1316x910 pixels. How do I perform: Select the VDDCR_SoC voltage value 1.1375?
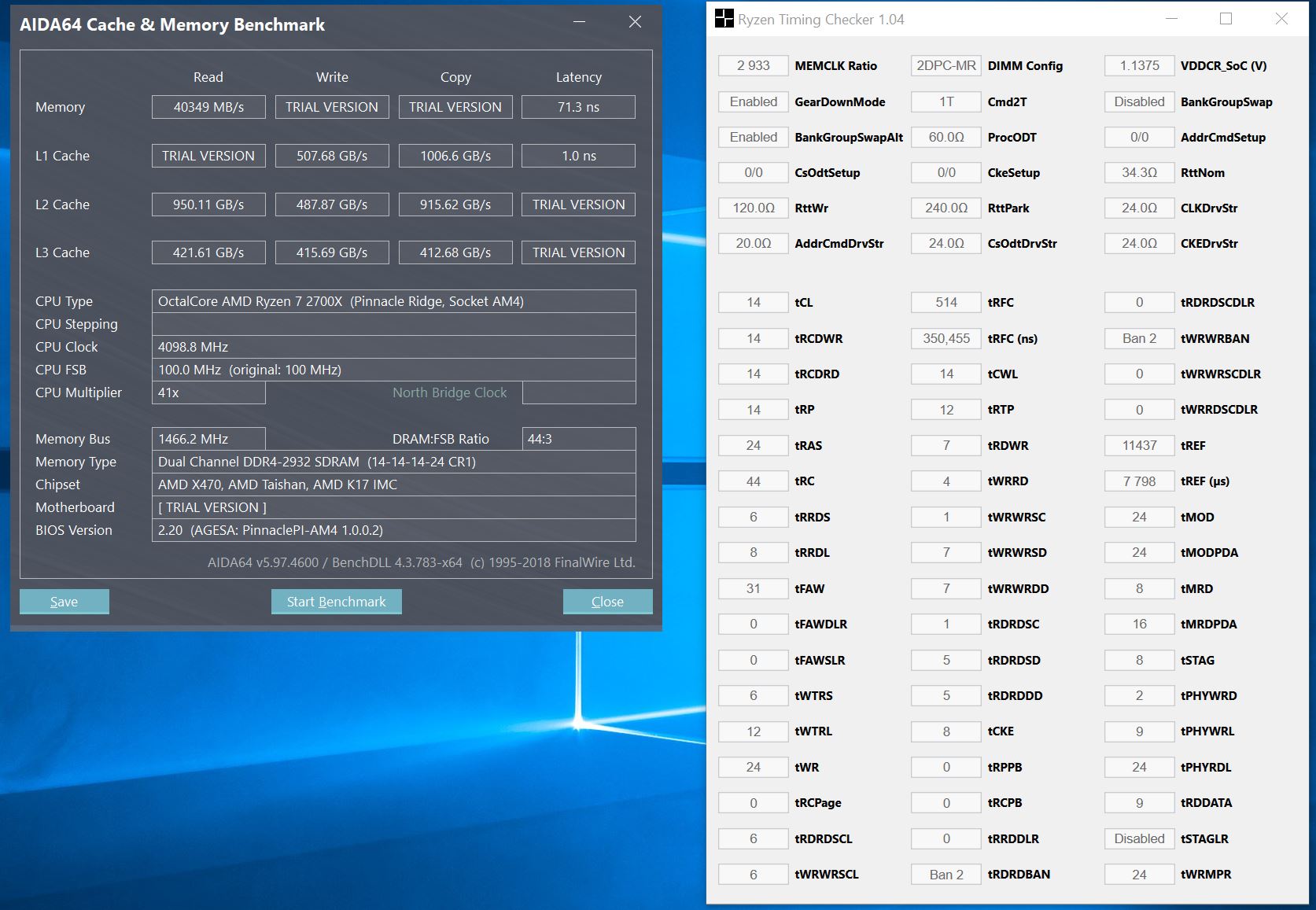pos(1140,66)
